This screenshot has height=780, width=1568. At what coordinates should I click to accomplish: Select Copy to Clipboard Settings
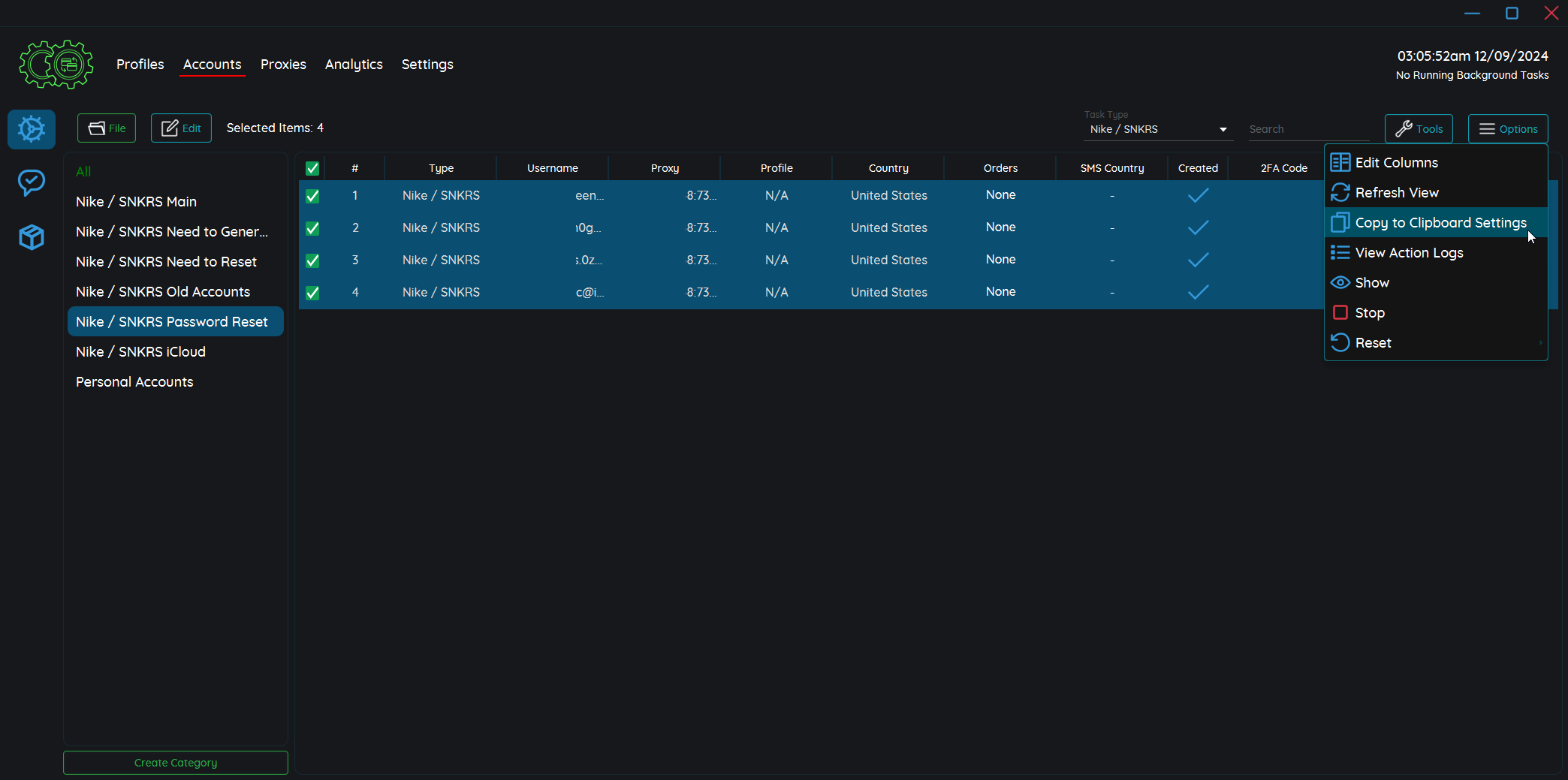[x=1440, y=223]
